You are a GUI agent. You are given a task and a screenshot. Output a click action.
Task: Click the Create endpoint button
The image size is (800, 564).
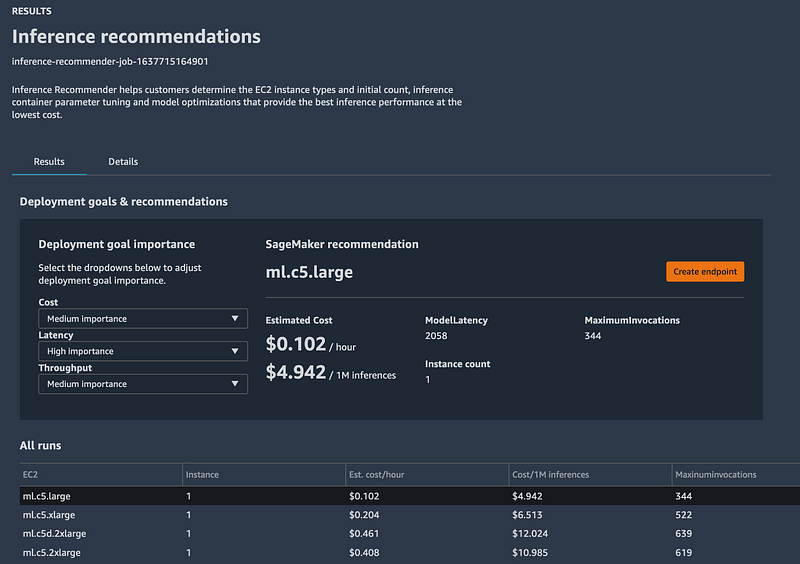[705, 272]
